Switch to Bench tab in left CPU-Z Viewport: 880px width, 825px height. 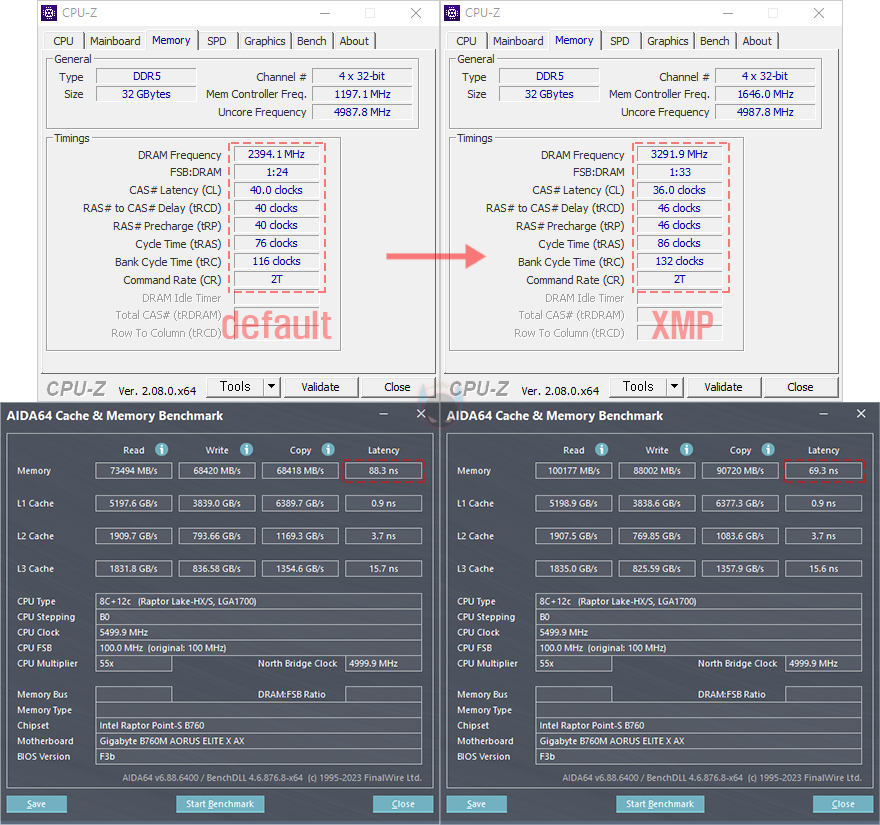(311, 41)
